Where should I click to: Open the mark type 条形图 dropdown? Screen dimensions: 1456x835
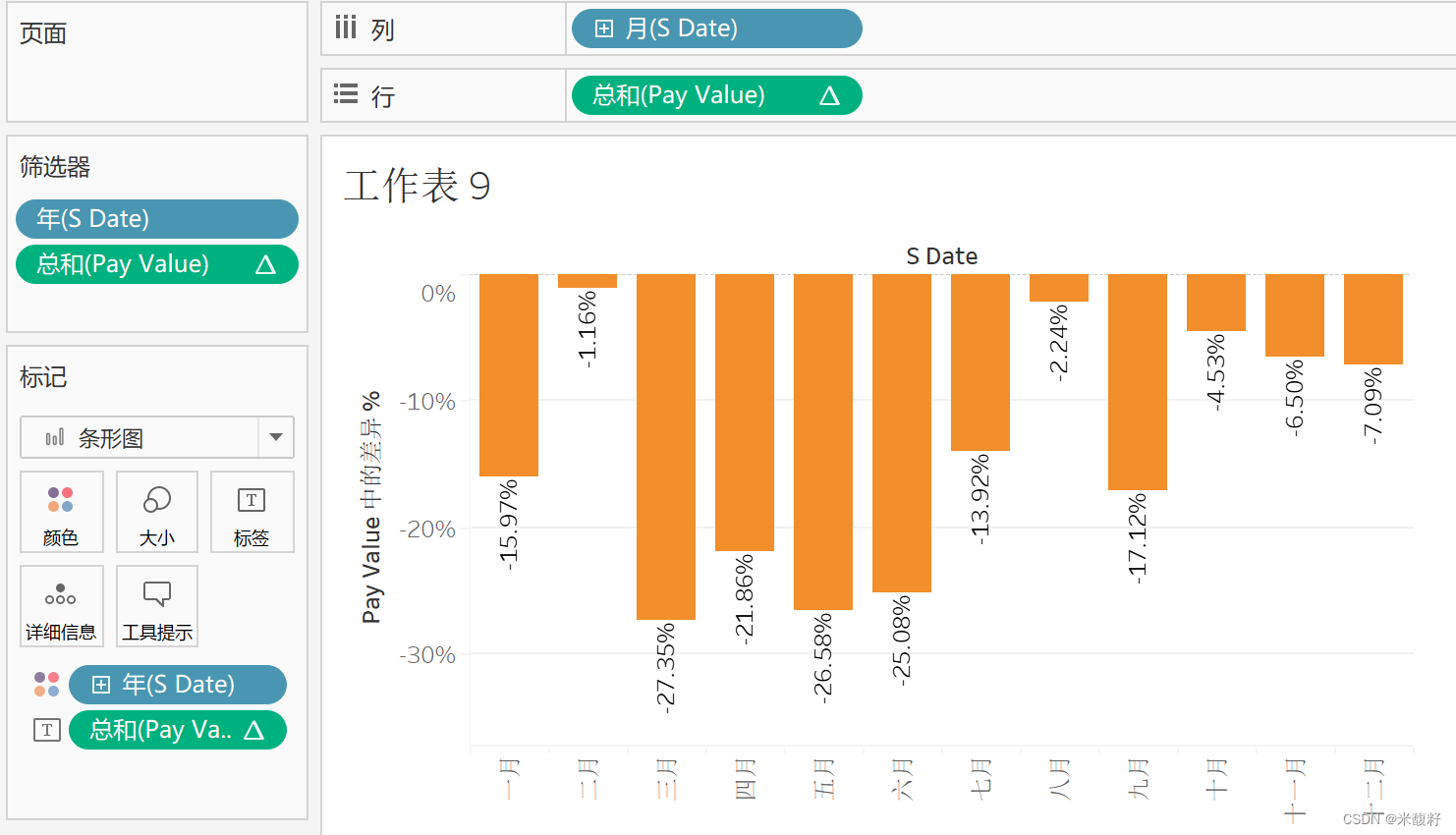[x=275, y=437]
